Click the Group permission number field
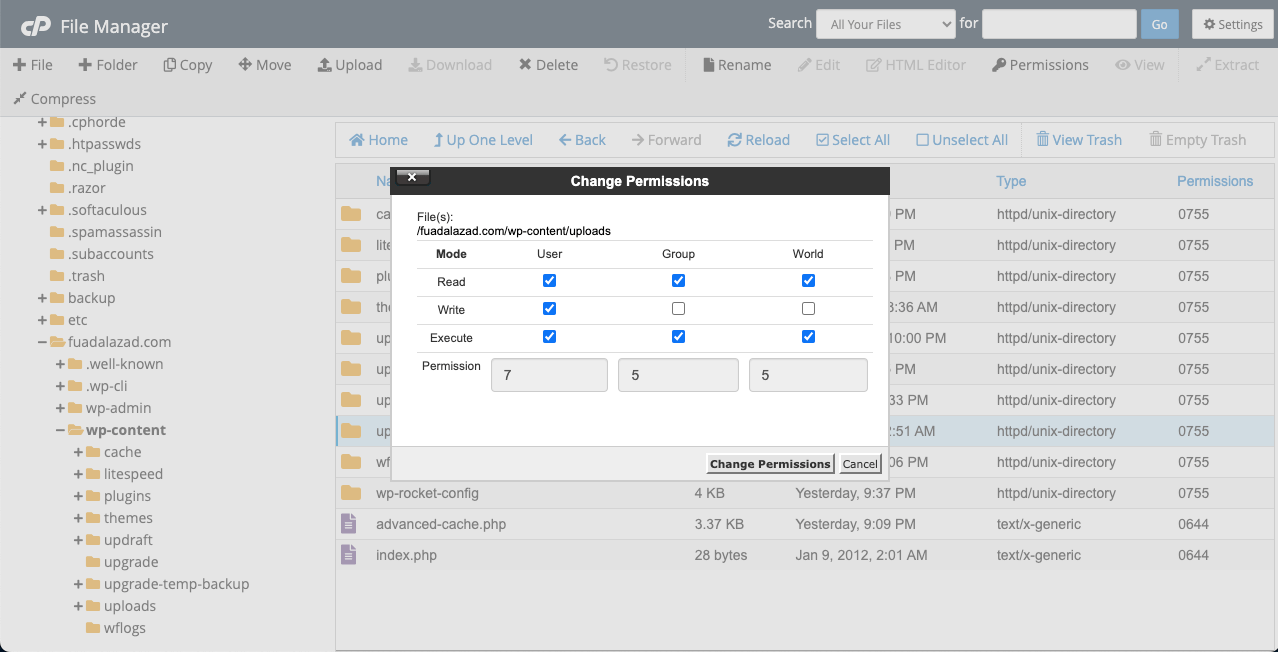Viewport: 1278px width, 652px height. coord(678,375)
